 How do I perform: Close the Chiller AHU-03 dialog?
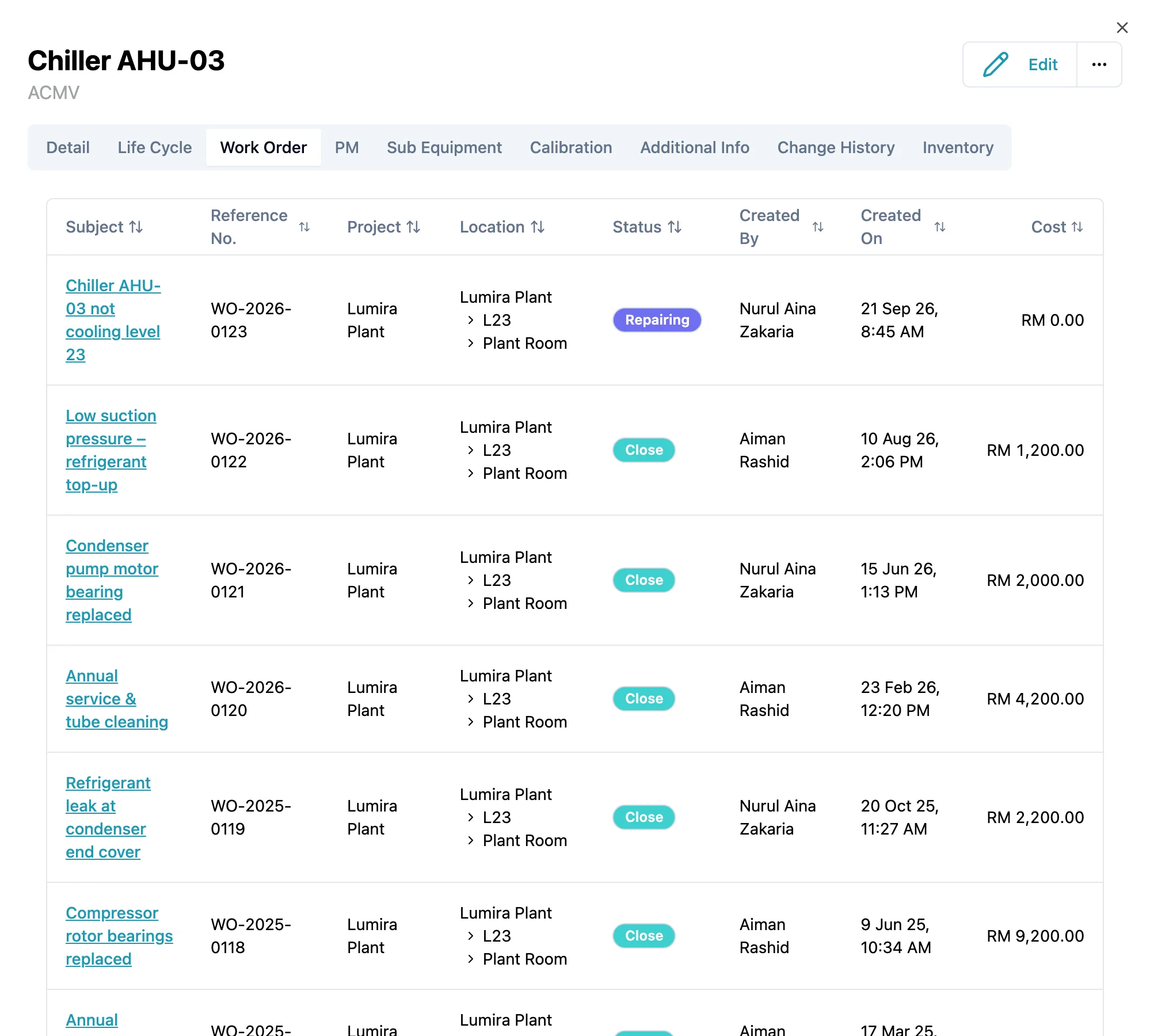point(1122,28)
